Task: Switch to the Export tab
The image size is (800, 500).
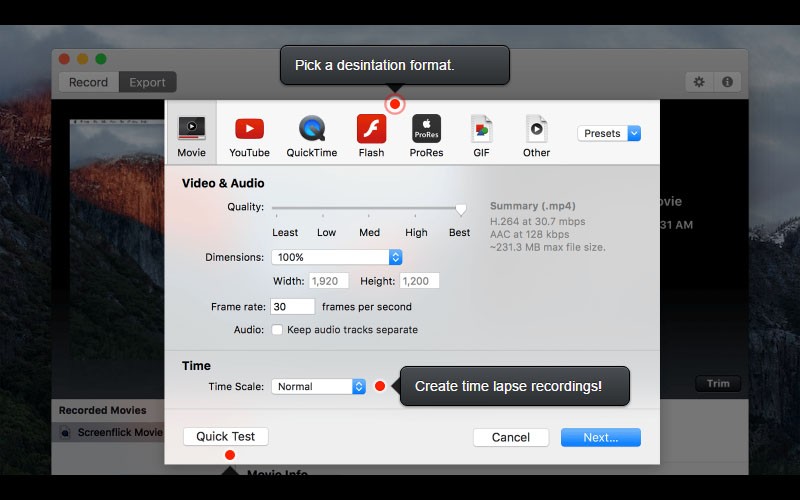Action: click(x=147, y=82)
